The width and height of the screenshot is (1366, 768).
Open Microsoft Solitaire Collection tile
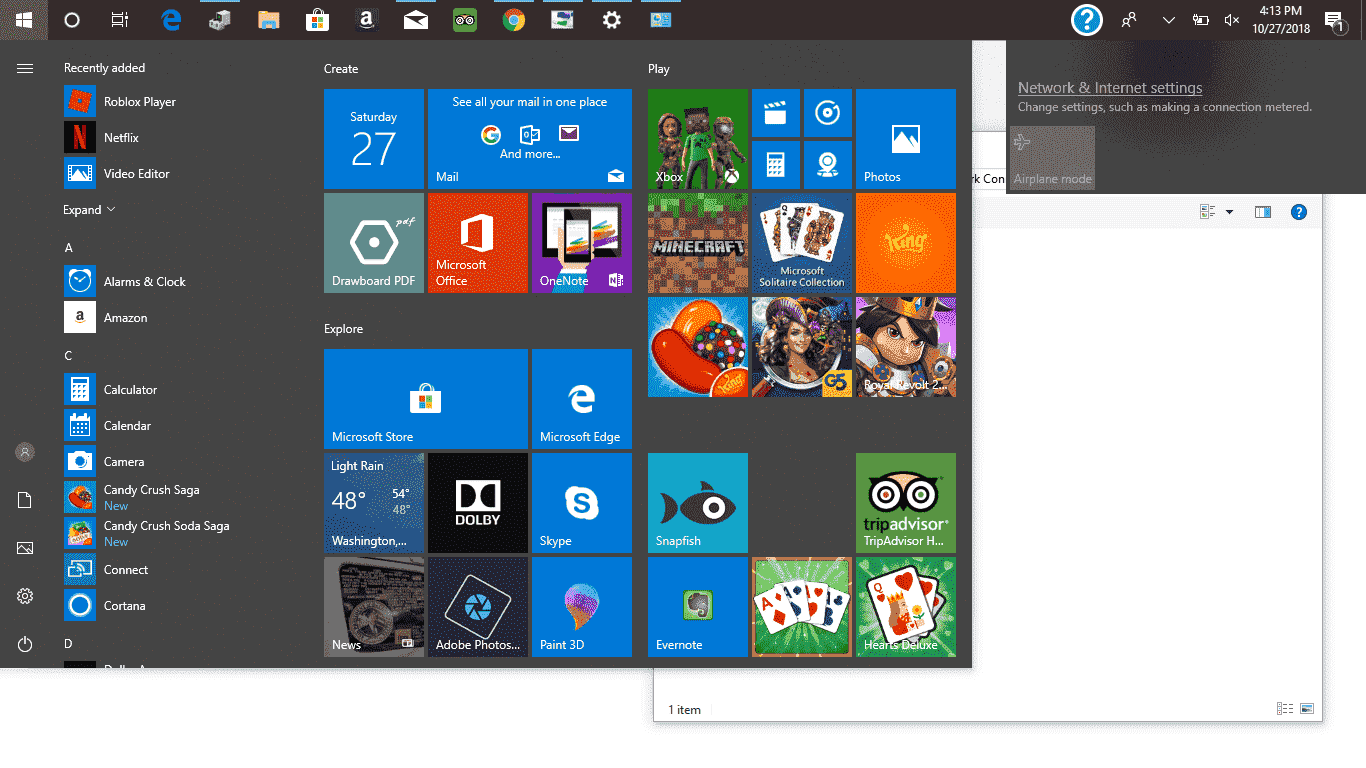pyautogui.click(x=802, y=243)
